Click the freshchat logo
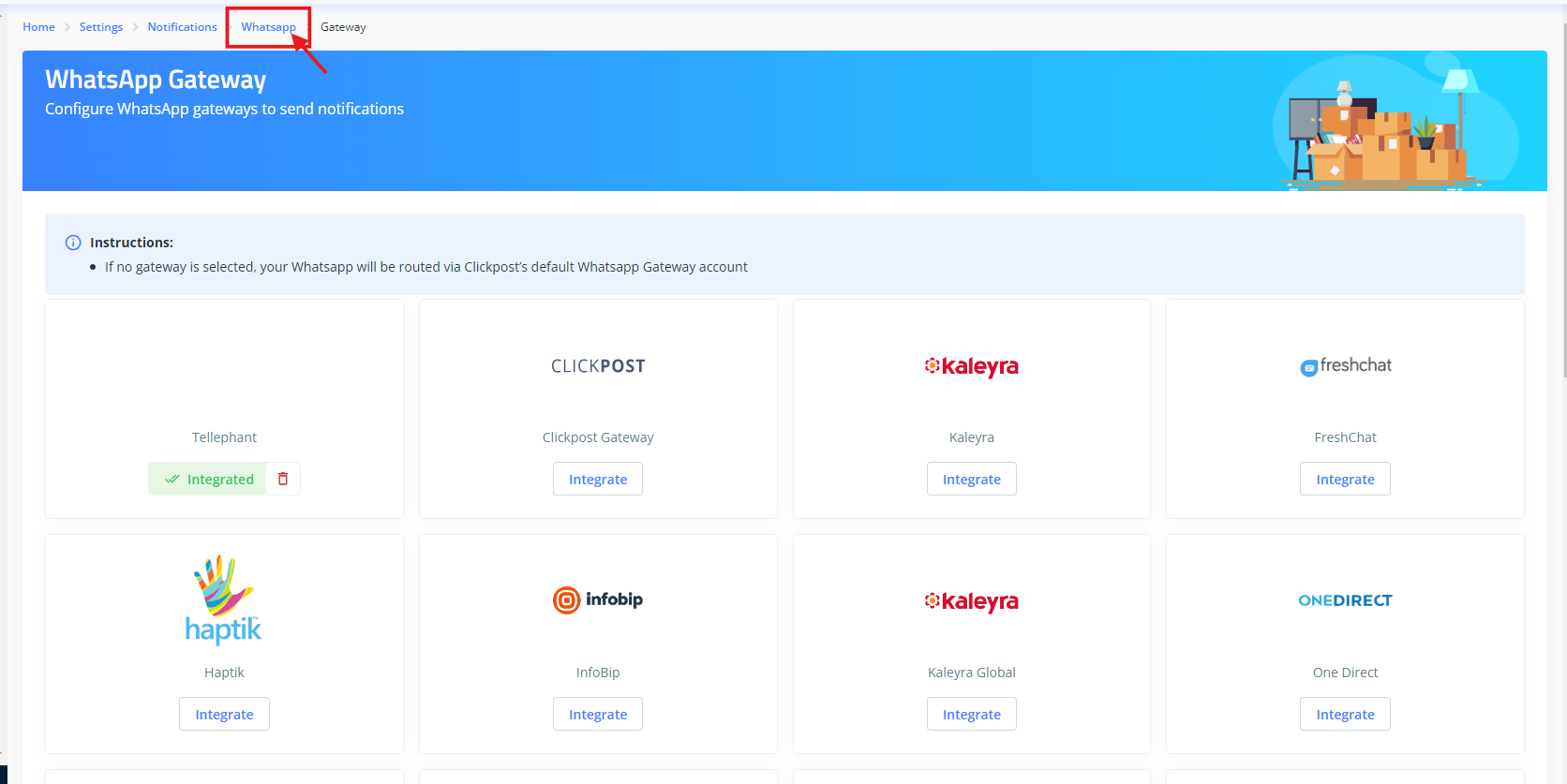This screenshot has width=1567, height=784. coord(1345,366)
